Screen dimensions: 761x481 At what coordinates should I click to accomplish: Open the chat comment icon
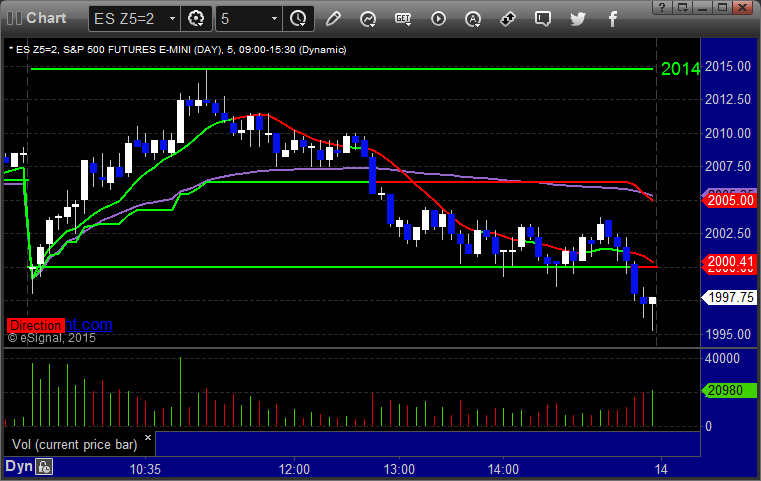[543, 19]
